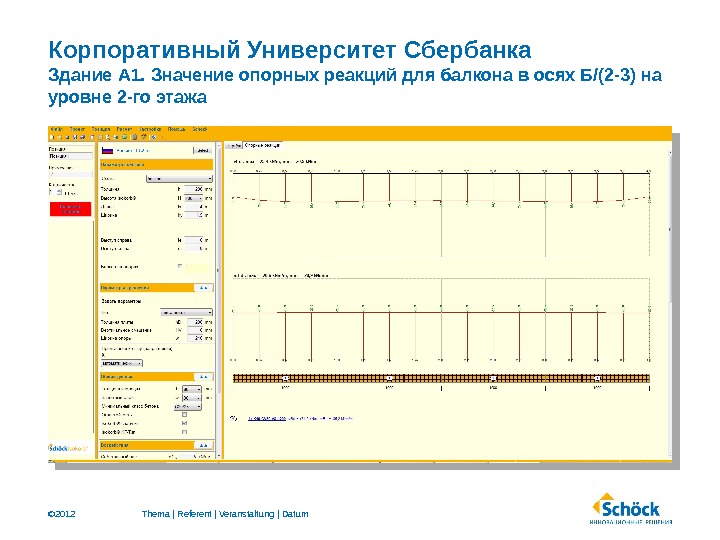The width and height of the screenshot is (720, 540).
Task: Click the green toolbar icon
Action: (124, 137)
